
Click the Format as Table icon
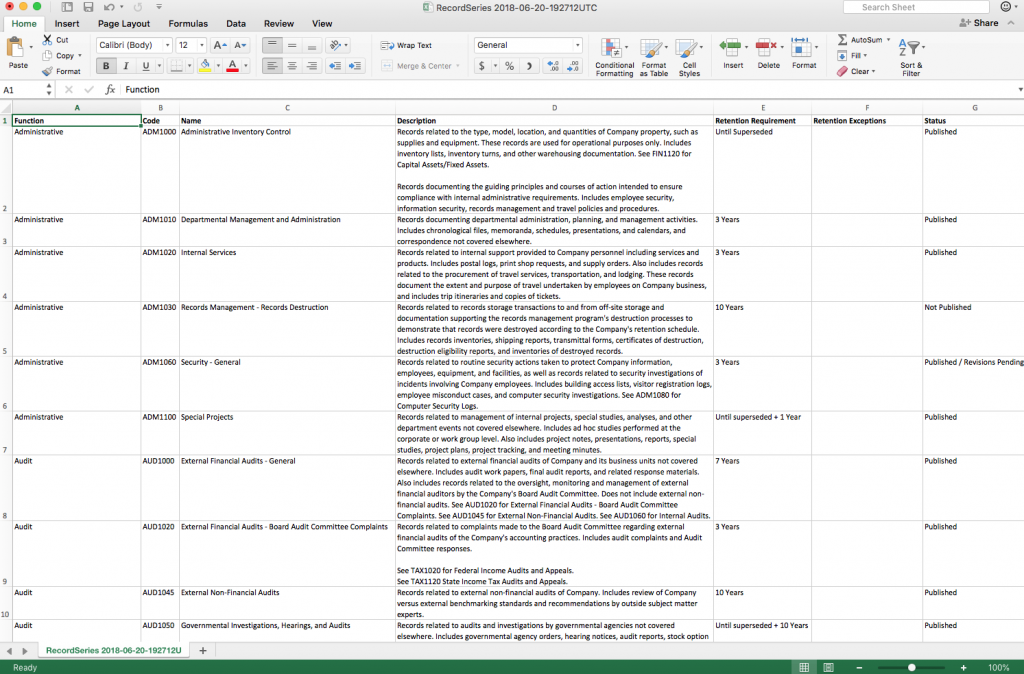click(653, 50)
